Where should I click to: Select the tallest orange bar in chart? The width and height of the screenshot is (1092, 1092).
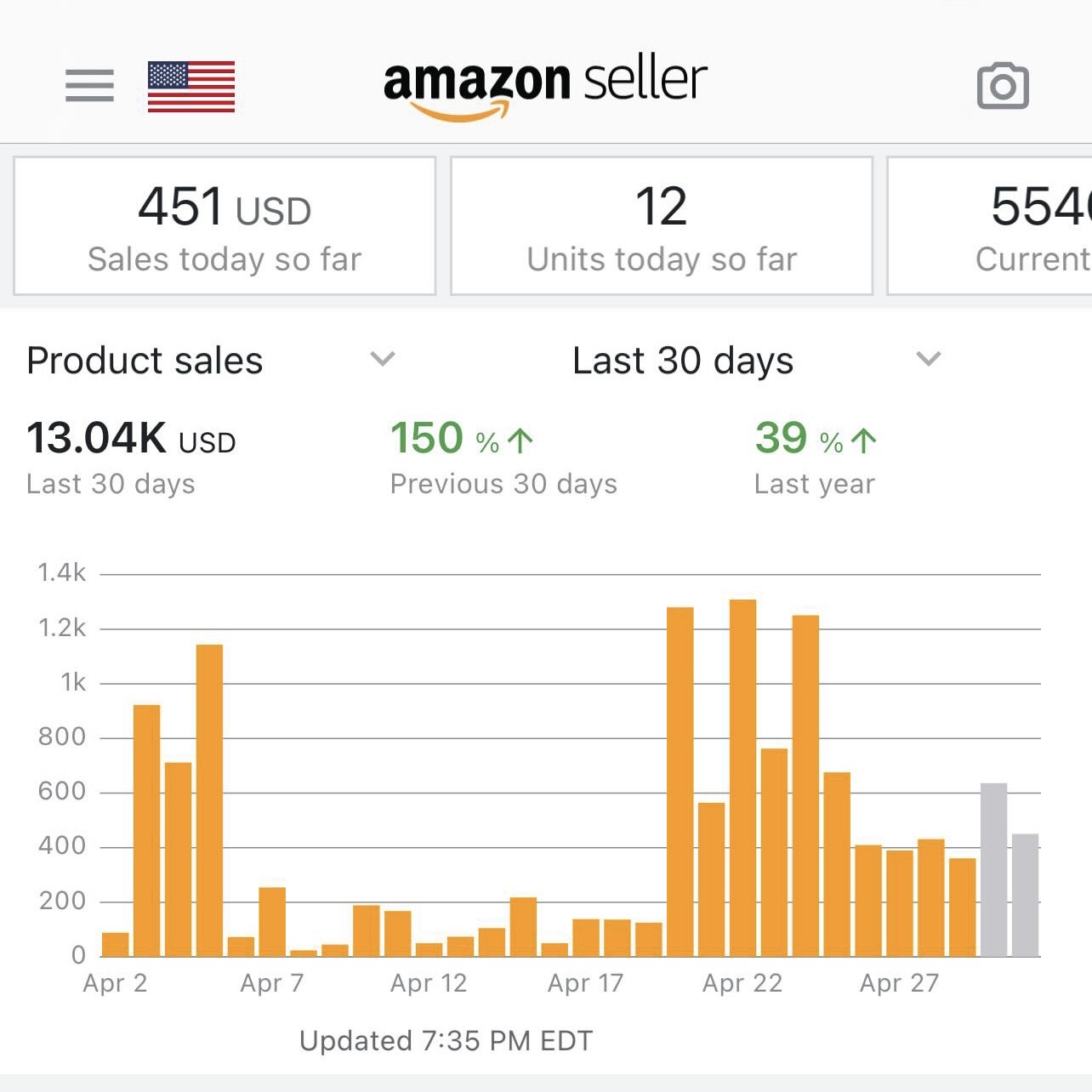tap(742, 777)
